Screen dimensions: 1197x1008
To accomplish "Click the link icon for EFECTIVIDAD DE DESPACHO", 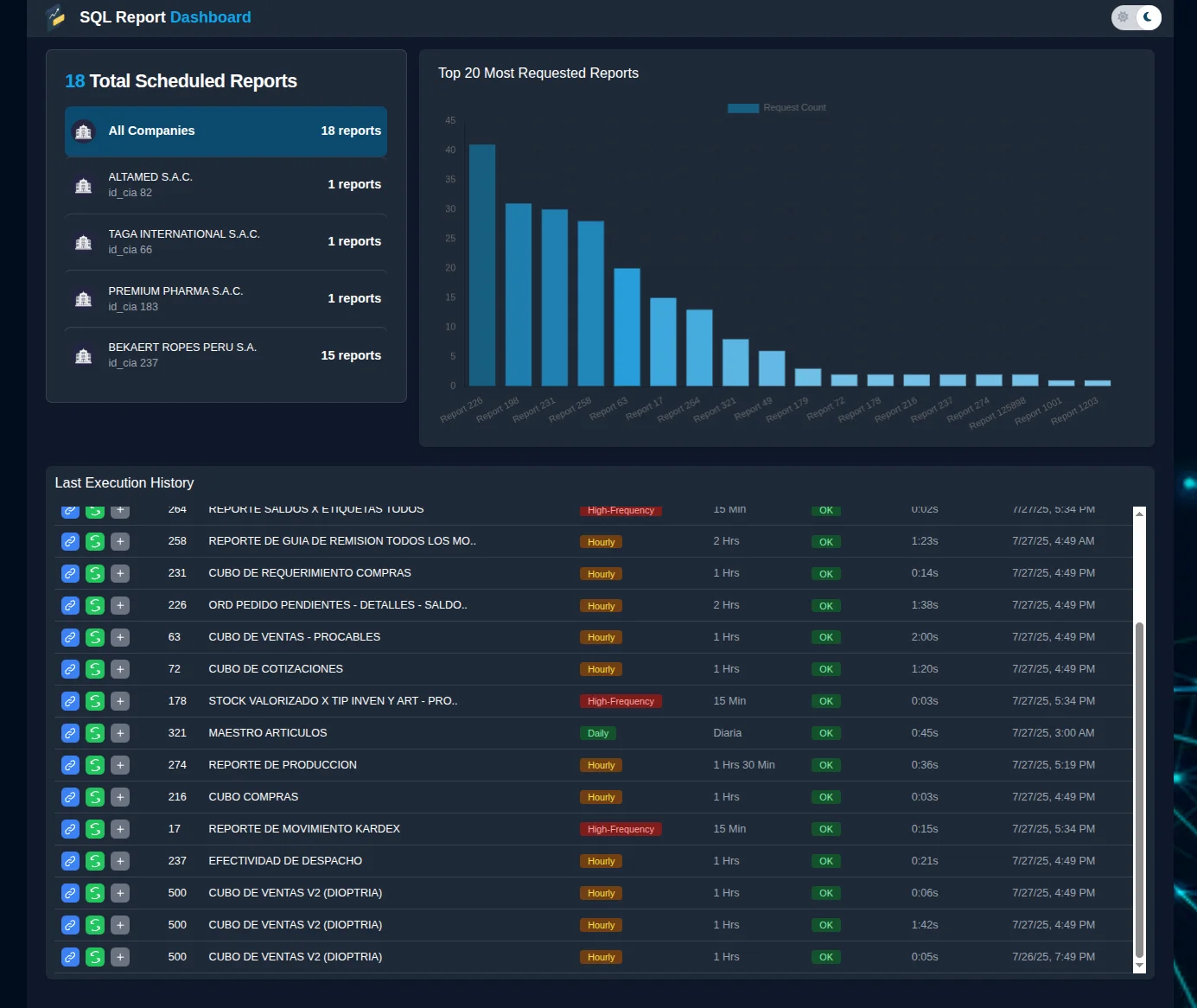I will tap(70, 861).
